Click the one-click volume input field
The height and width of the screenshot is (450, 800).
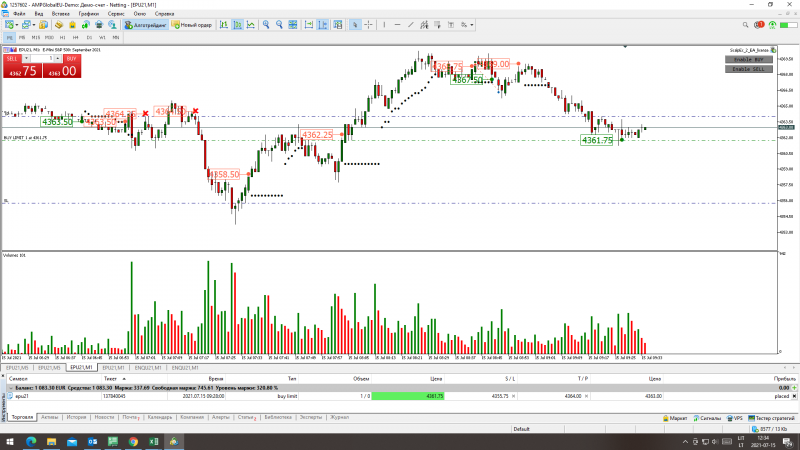(42, 59)
